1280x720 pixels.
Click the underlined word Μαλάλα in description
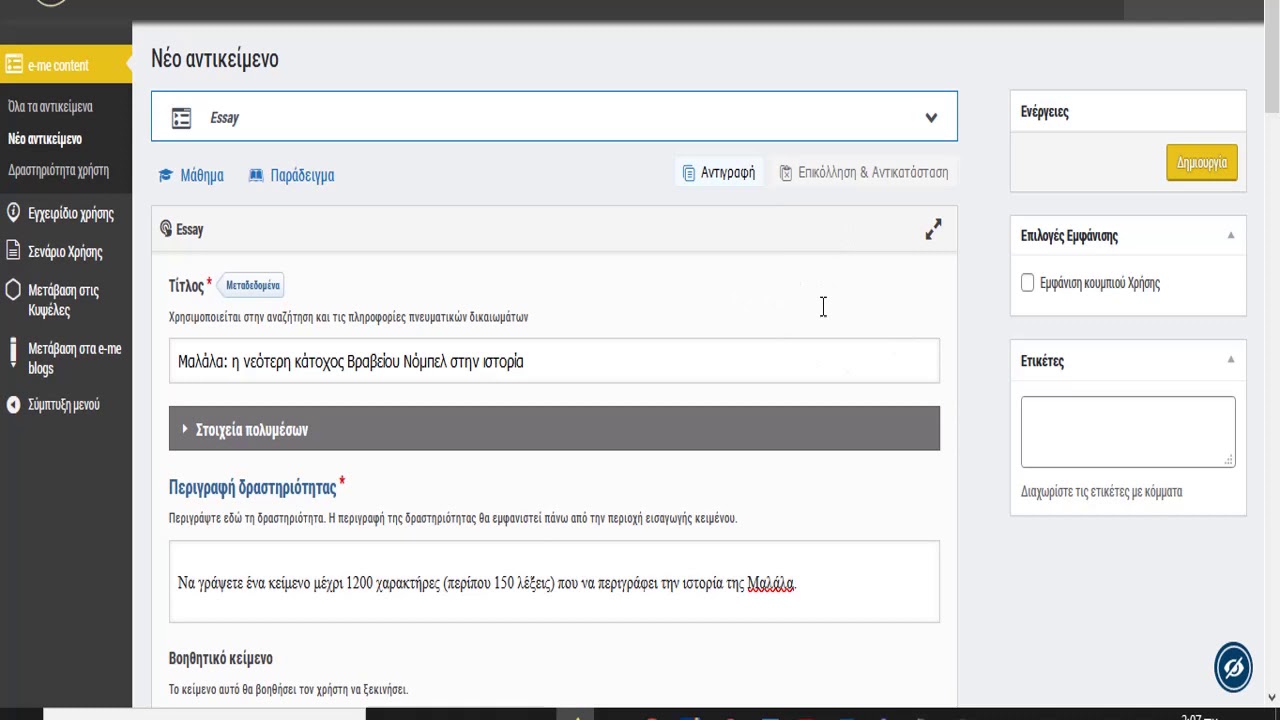coord(770,583)
